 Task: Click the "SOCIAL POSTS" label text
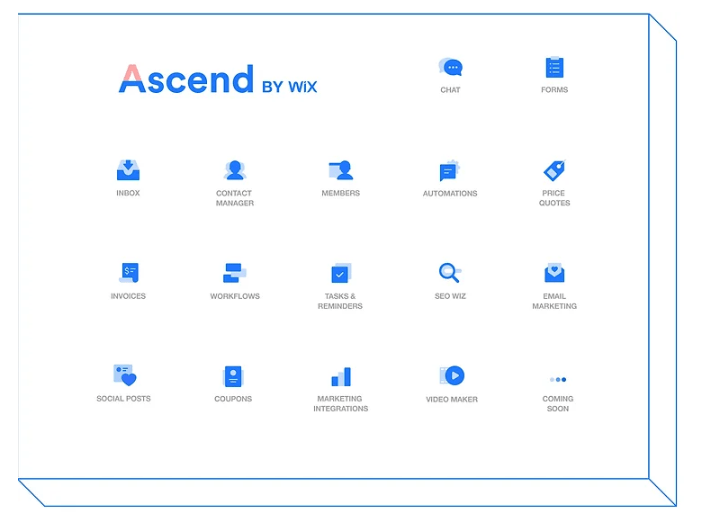(123, 399)
